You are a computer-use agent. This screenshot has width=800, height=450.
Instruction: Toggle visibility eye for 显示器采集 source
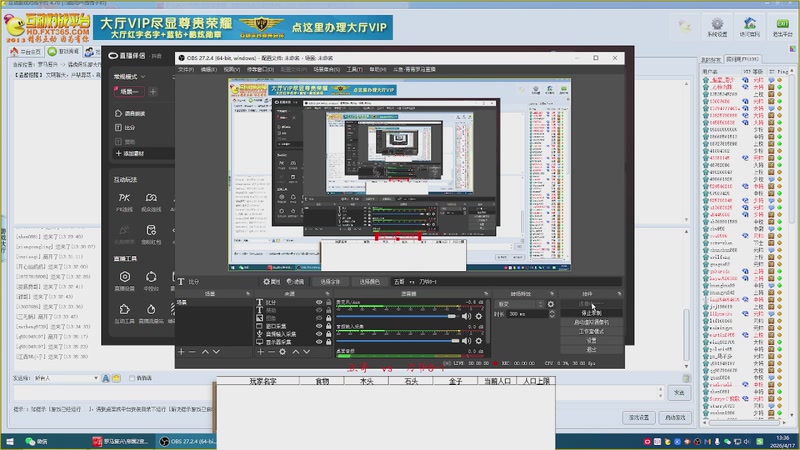(319, 342)
